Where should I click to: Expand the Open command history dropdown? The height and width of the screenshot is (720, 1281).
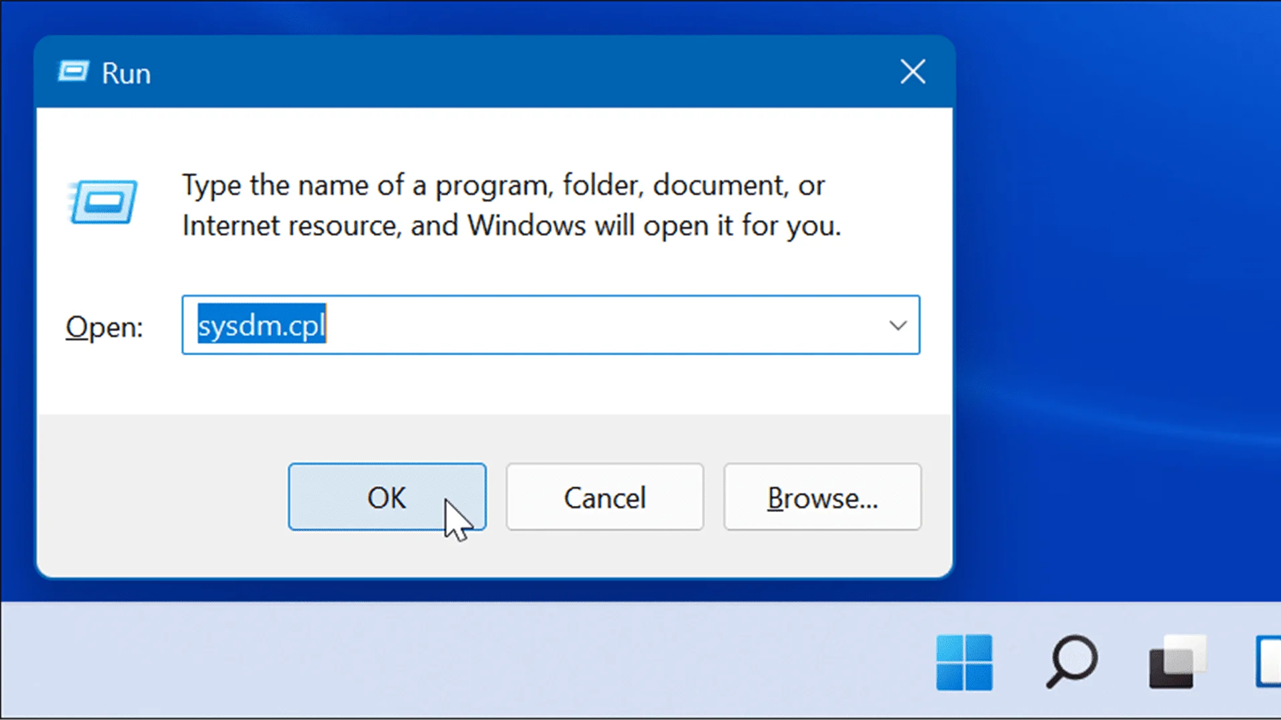(x=897, y=325)
